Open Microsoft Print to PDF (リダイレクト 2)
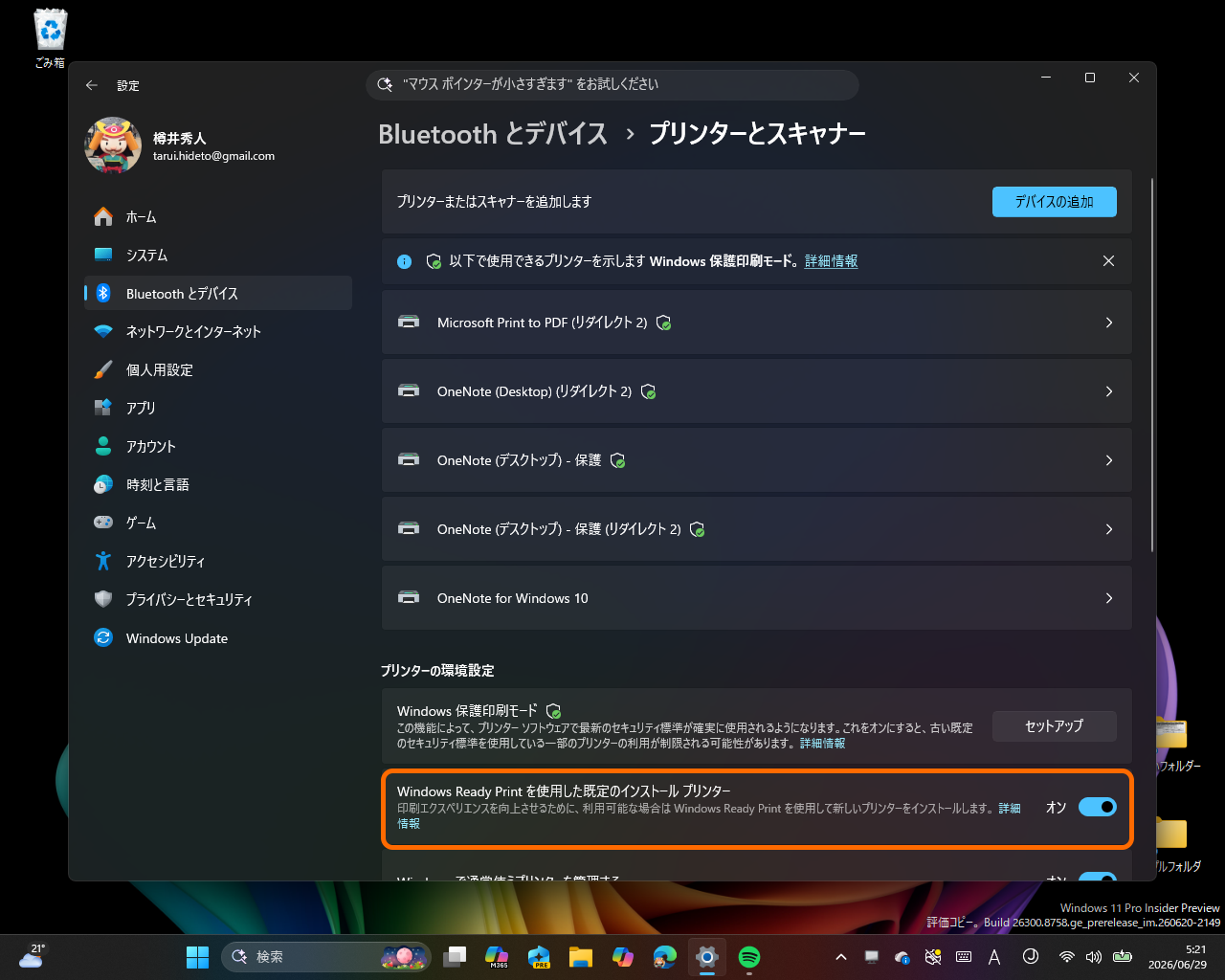 (756, 323)
